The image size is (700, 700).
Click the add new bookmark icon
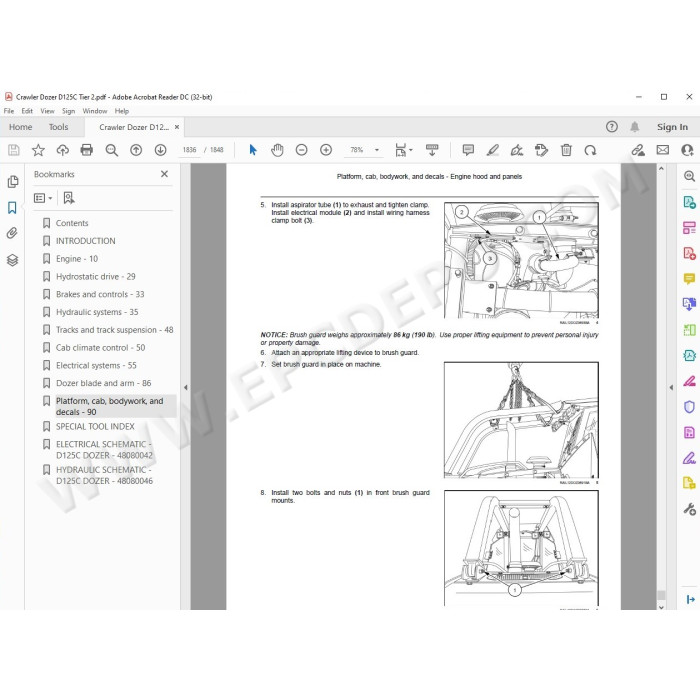click(69, 198)
